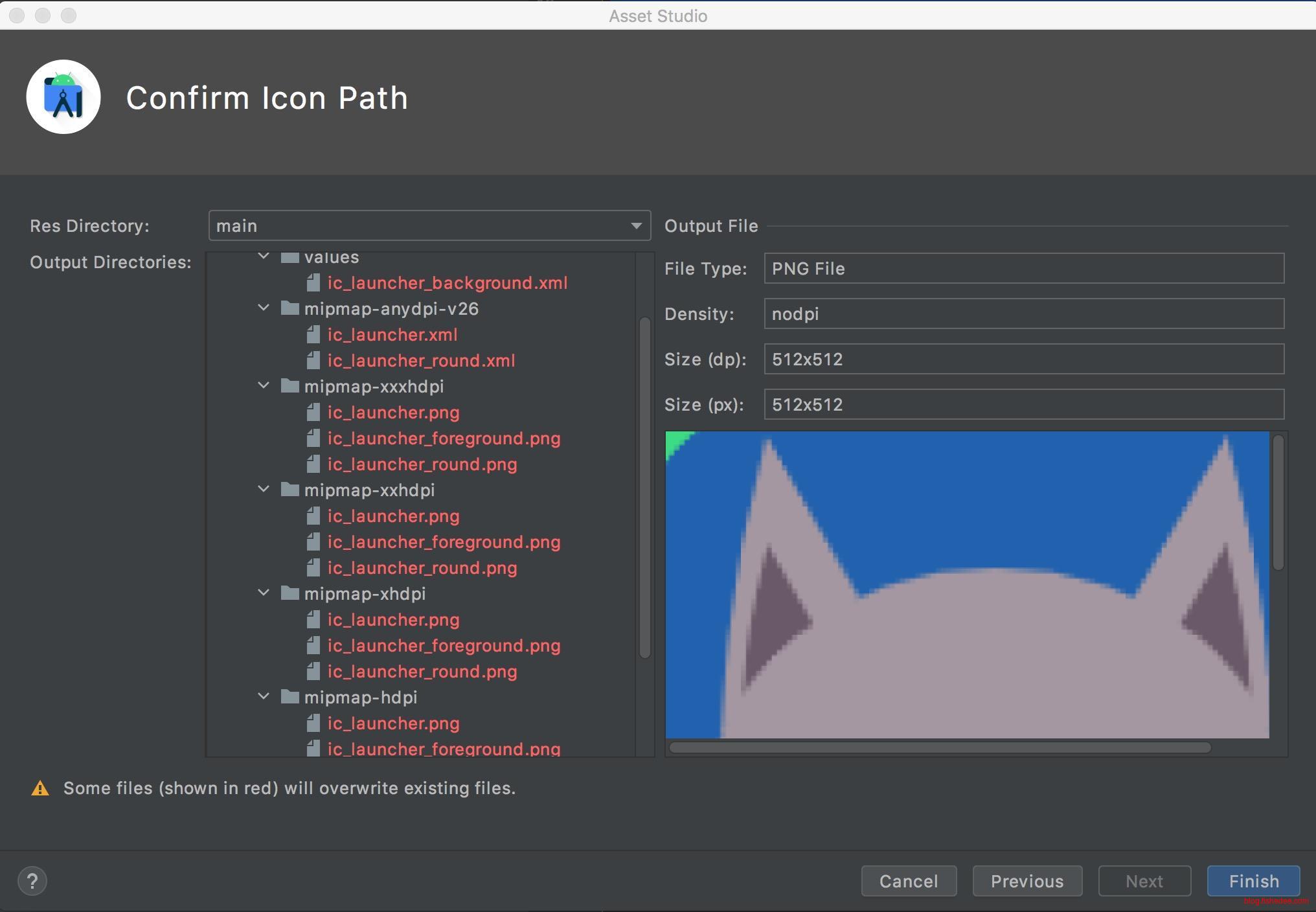Collapse the mipmap-anydpi-v26 tree node
The height and width of the screenshot is (912, 1316).
coord(264,308)
